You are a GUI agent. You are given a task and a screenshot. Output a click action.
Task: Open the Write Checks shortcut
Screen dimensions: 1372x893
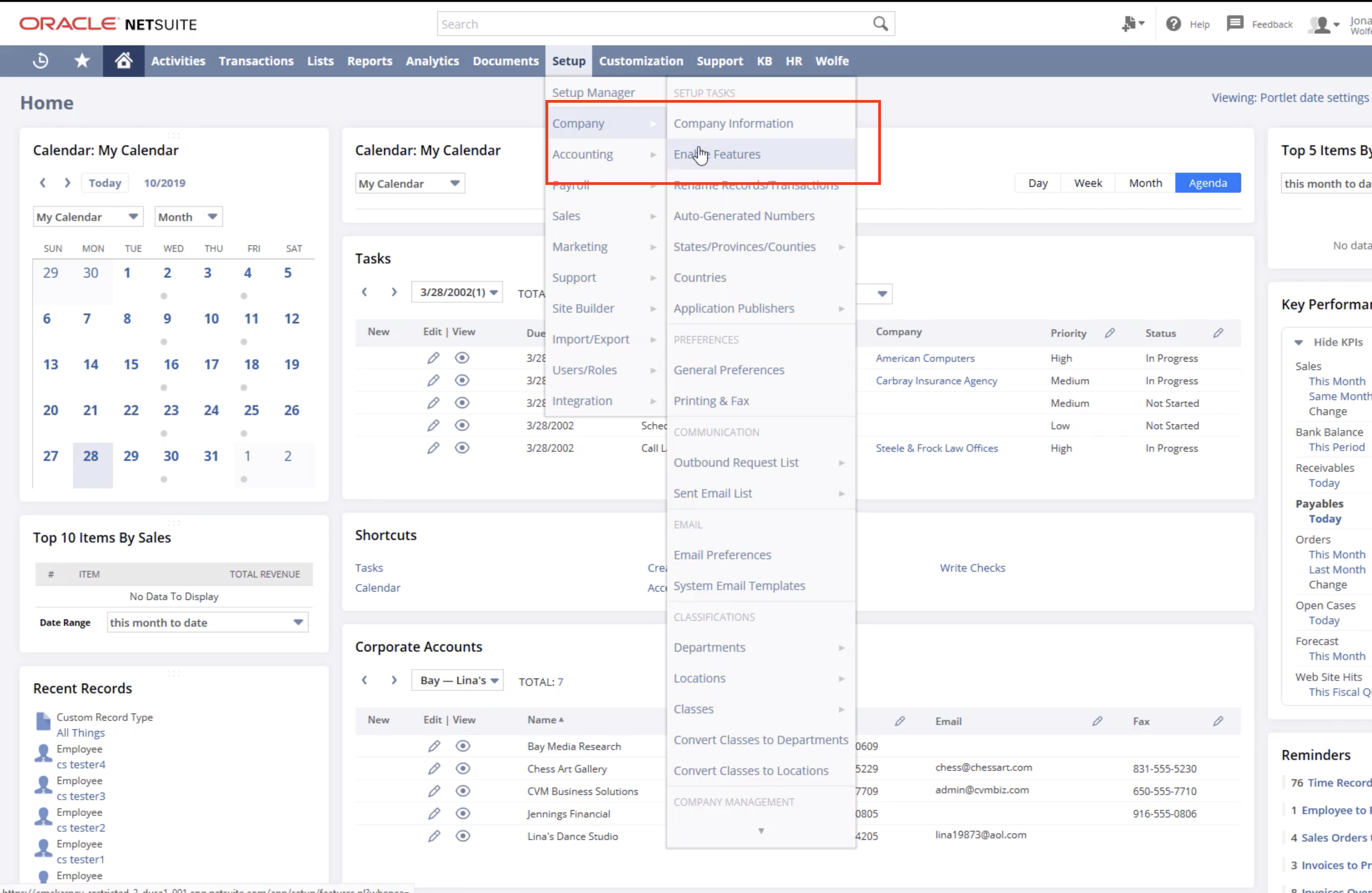point(972,568)
